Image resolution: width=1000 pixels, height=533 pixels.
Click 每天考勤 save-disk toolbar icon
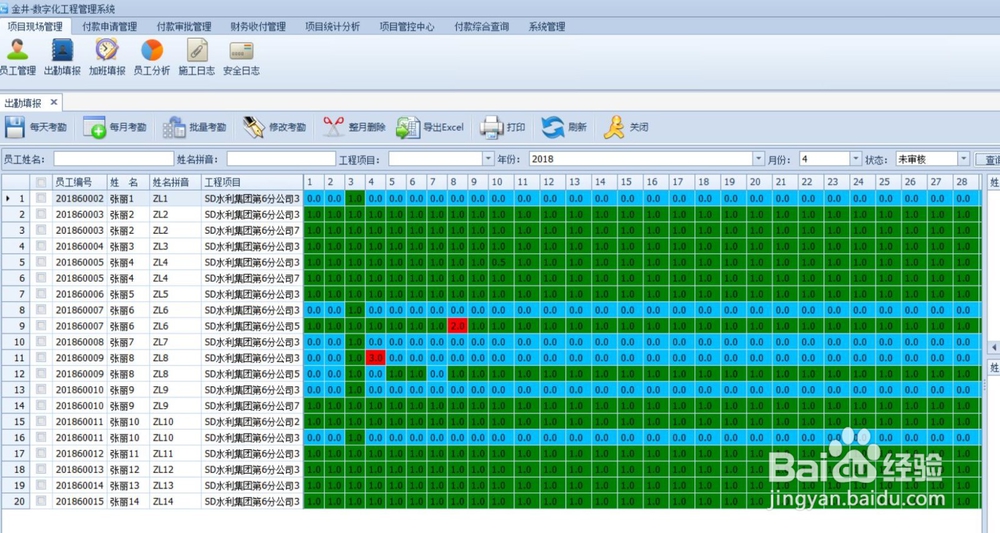pyautogui.click(x=15, y=127)
